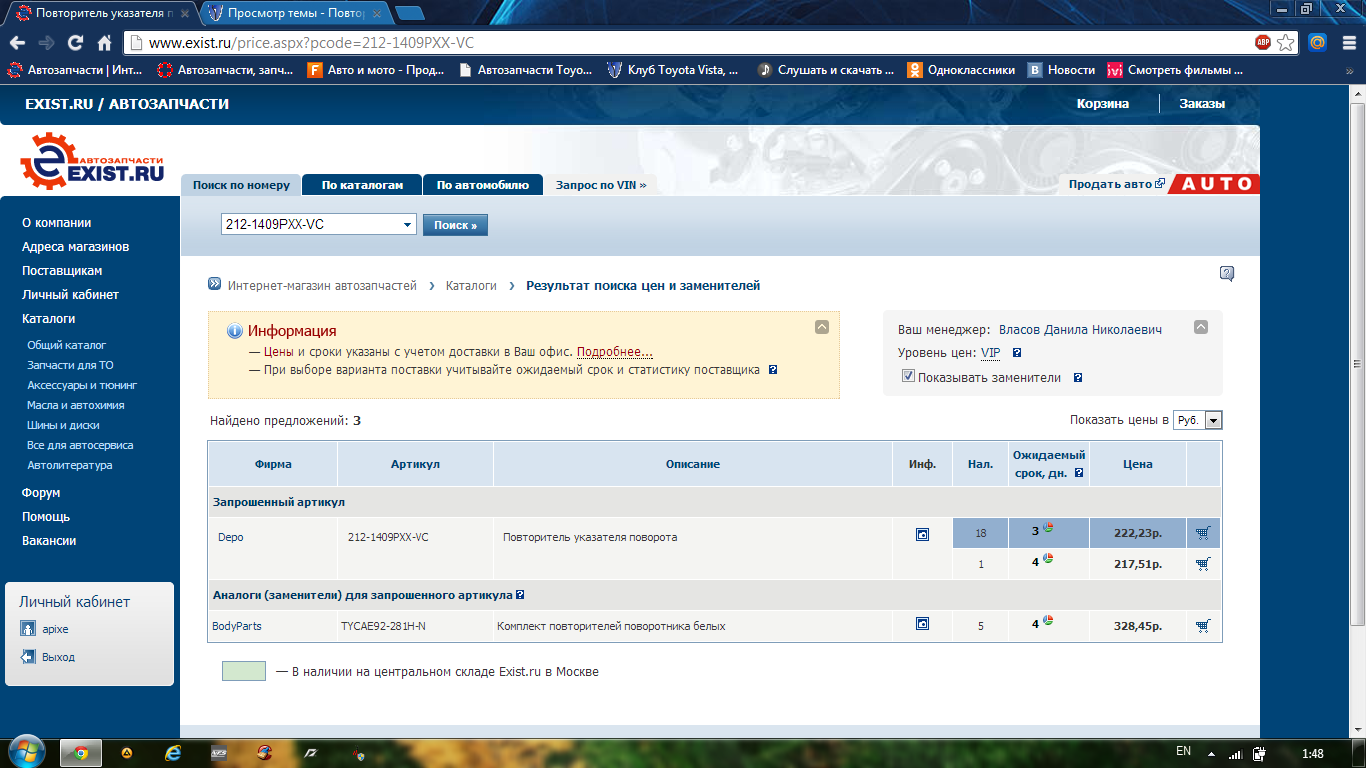Viewport: 1366px width, 768px height.
Task: Switch to 'По автомобилю' tab
Action: (482, 185)
